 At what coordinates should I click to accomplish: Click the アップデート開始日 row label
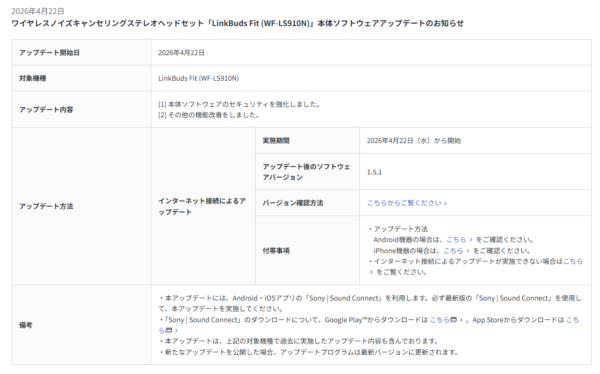[49, 53]
